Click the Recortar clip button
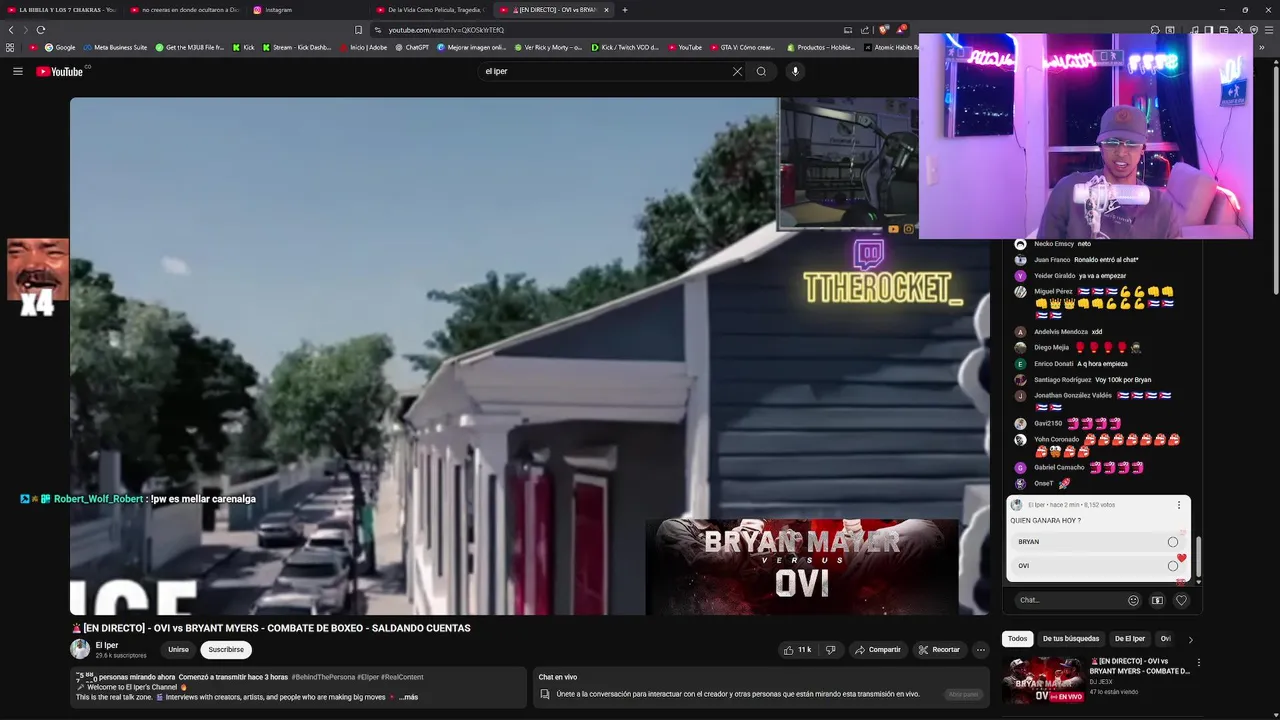 939,650
